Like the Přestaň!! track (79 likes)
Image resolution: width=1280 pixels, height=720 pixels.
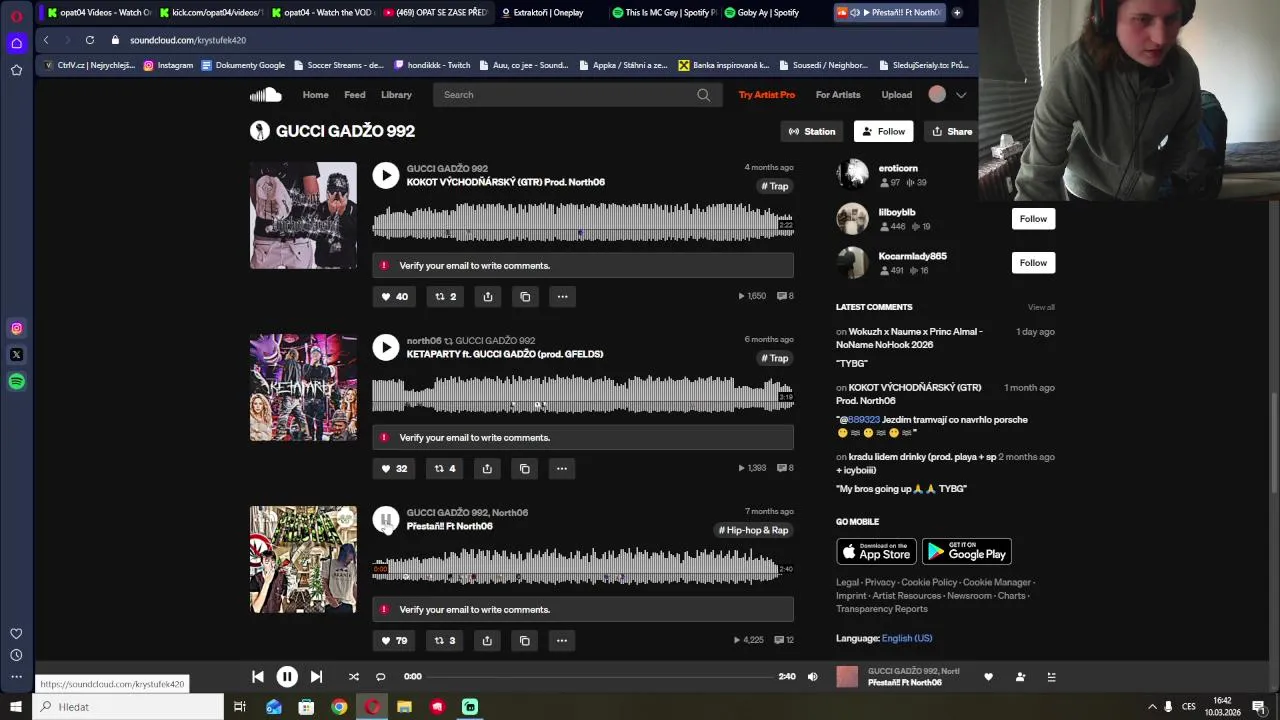pyautogui.click(x=395, y=640)
